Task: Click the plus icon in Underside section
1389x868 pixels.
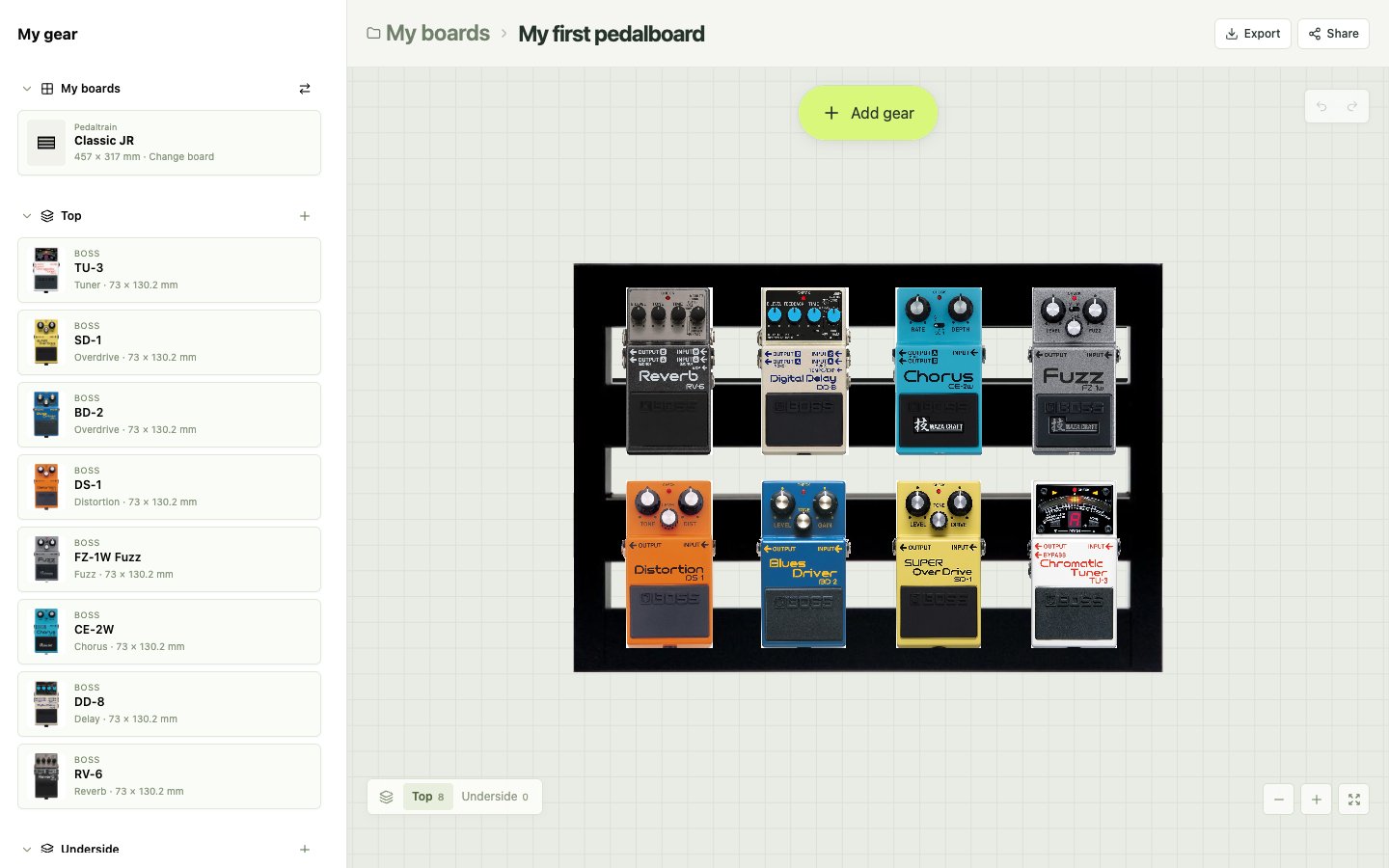Action: 305,850
